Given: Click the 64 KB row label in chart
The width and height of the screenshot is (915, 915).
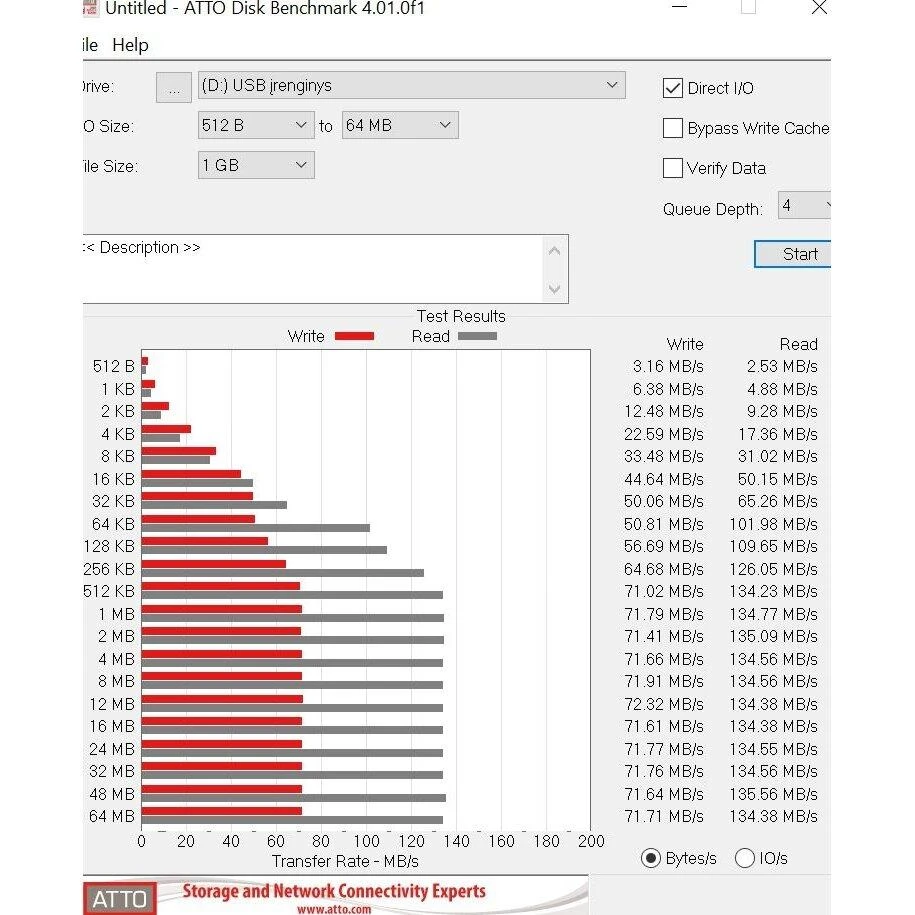Looking at the screenshot, I should (x=113, y=524).
